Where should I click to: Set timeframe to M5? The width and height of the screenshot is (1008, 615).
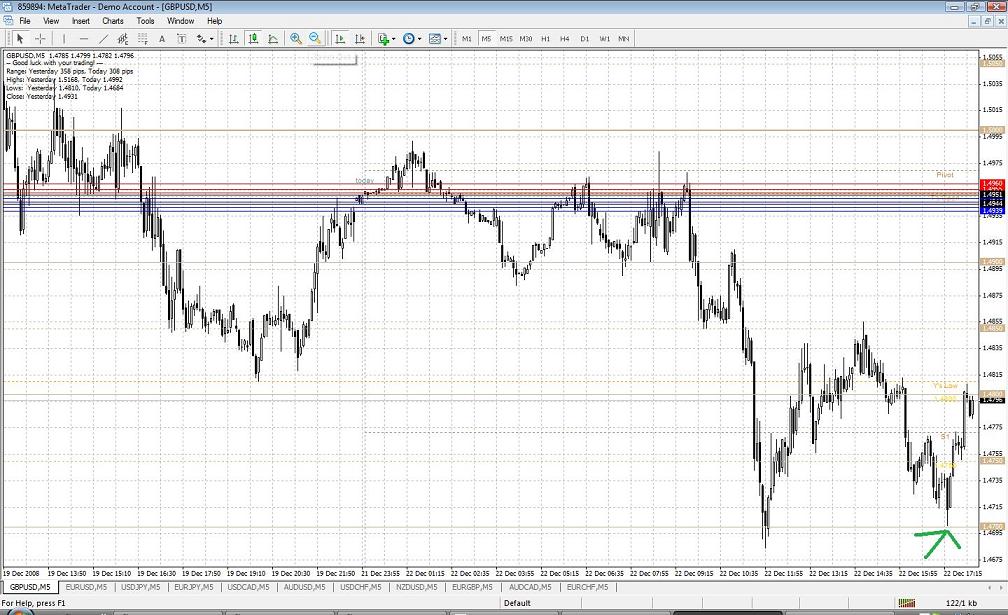486,39
